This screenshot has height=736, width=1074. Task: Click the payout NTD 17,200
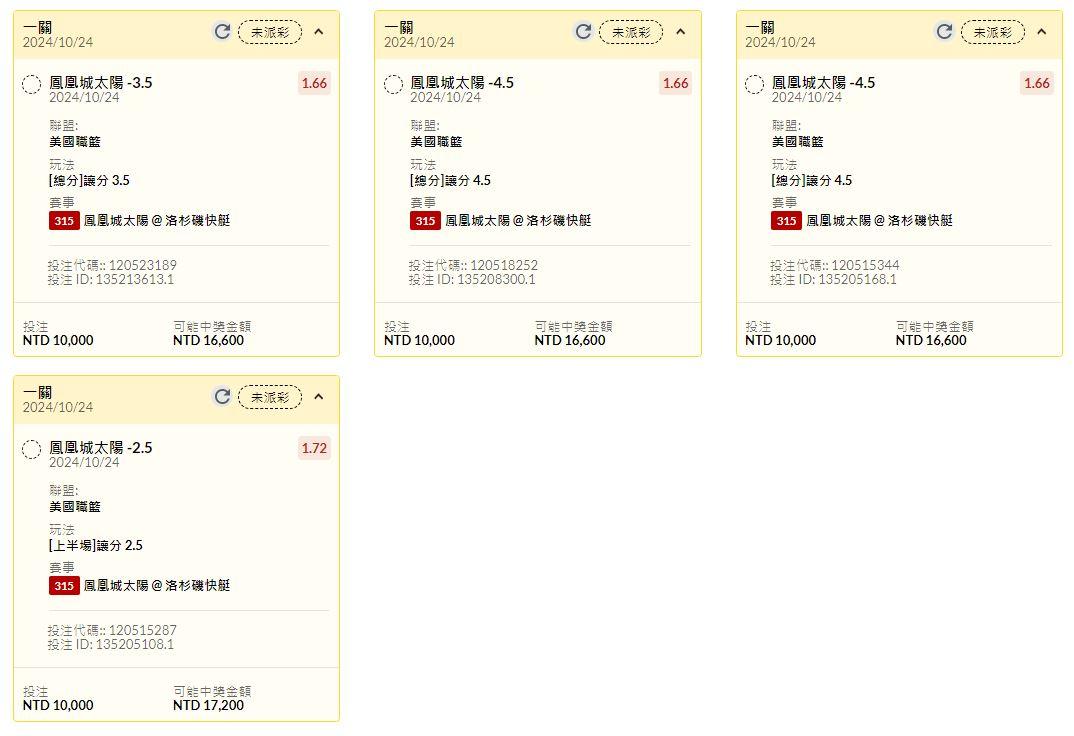pyautogui.click(x=208, y=705)
